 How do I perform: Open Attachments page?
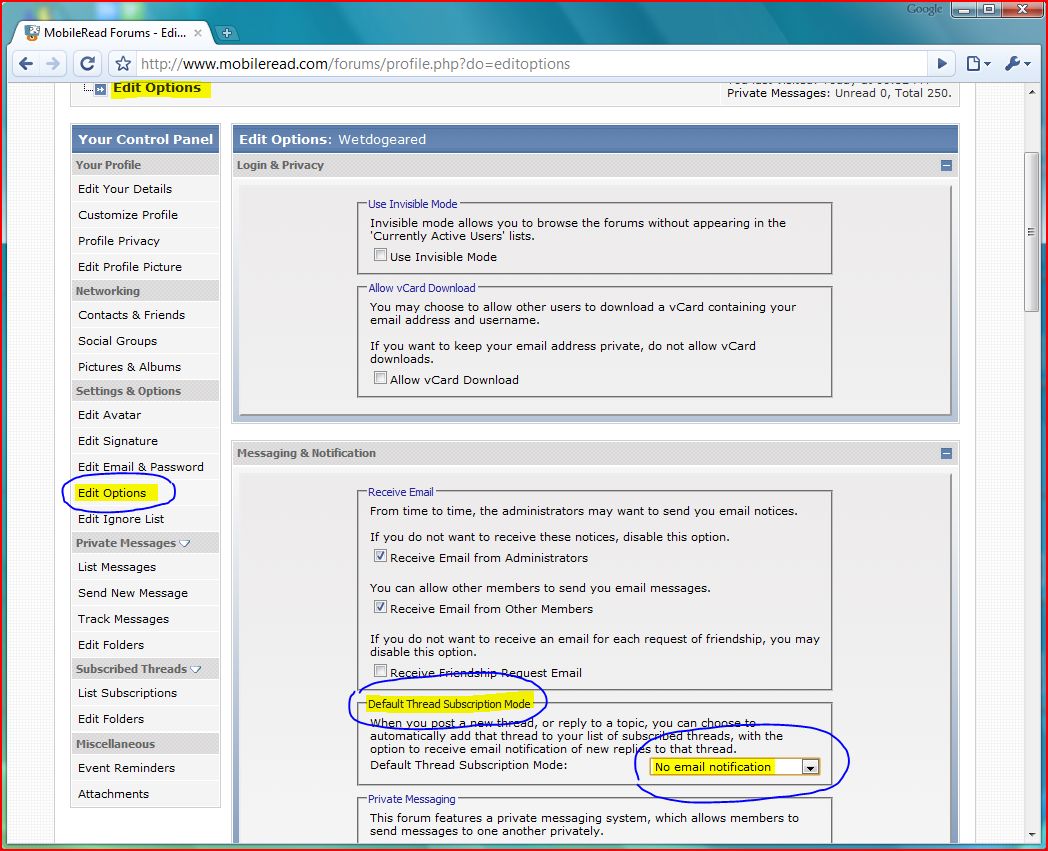[114, 794]
